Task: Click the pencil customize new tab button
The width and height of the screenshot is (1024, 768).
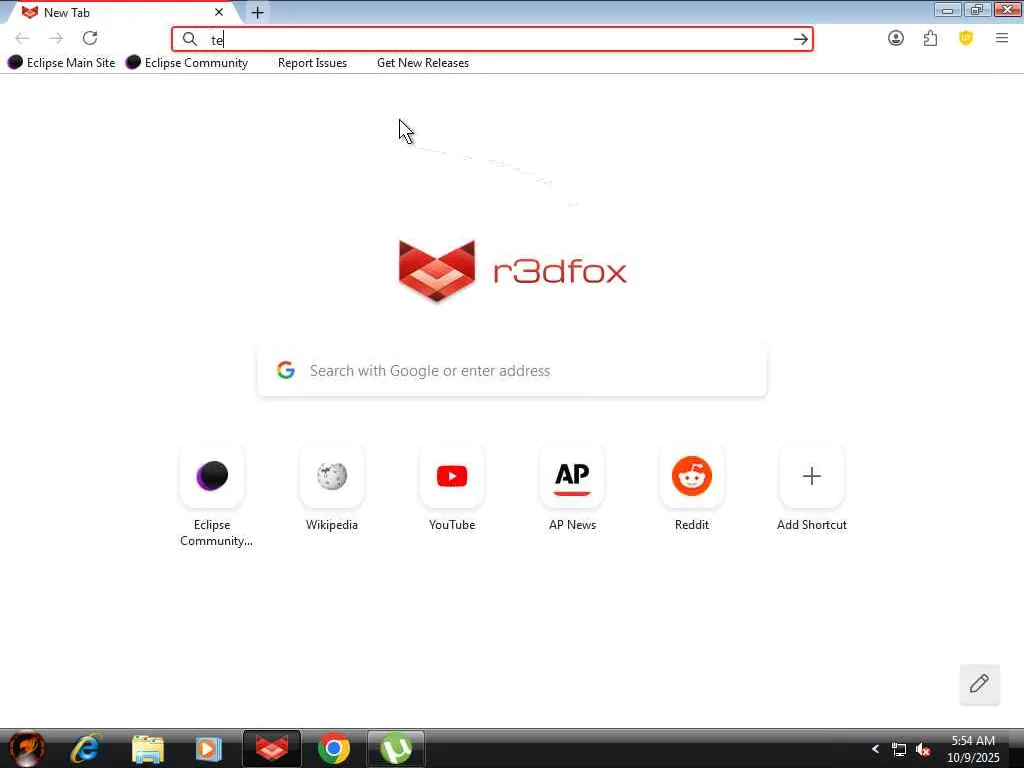Action: pos(979,684)
